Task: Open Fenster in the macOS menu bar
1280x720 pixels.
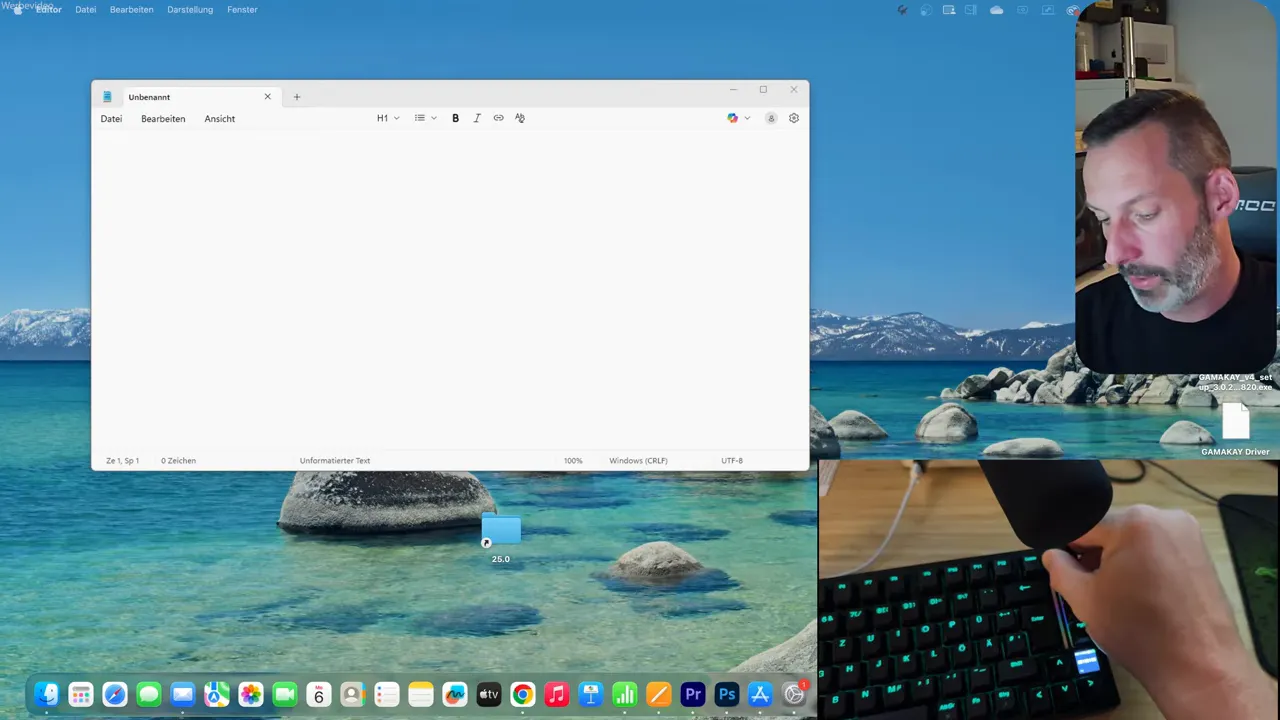Action: pyautogui.click(x=243, y=10)
